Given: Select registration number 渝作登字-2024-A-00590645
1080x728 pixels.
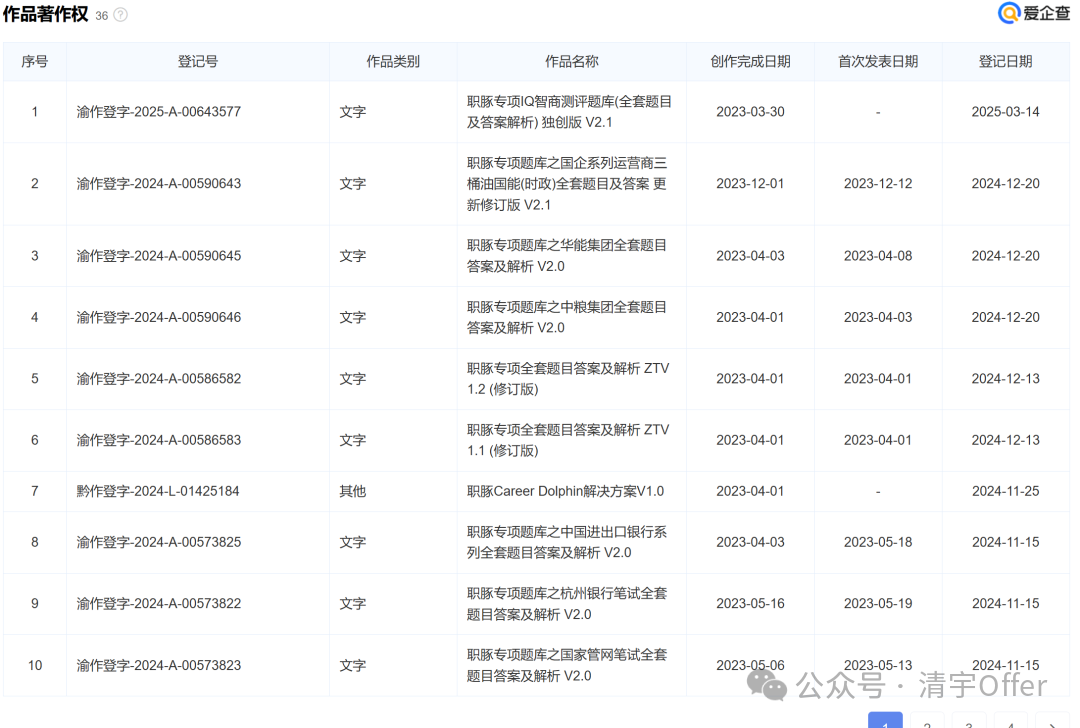Looking at the screenshot, I should coord(158,256).
